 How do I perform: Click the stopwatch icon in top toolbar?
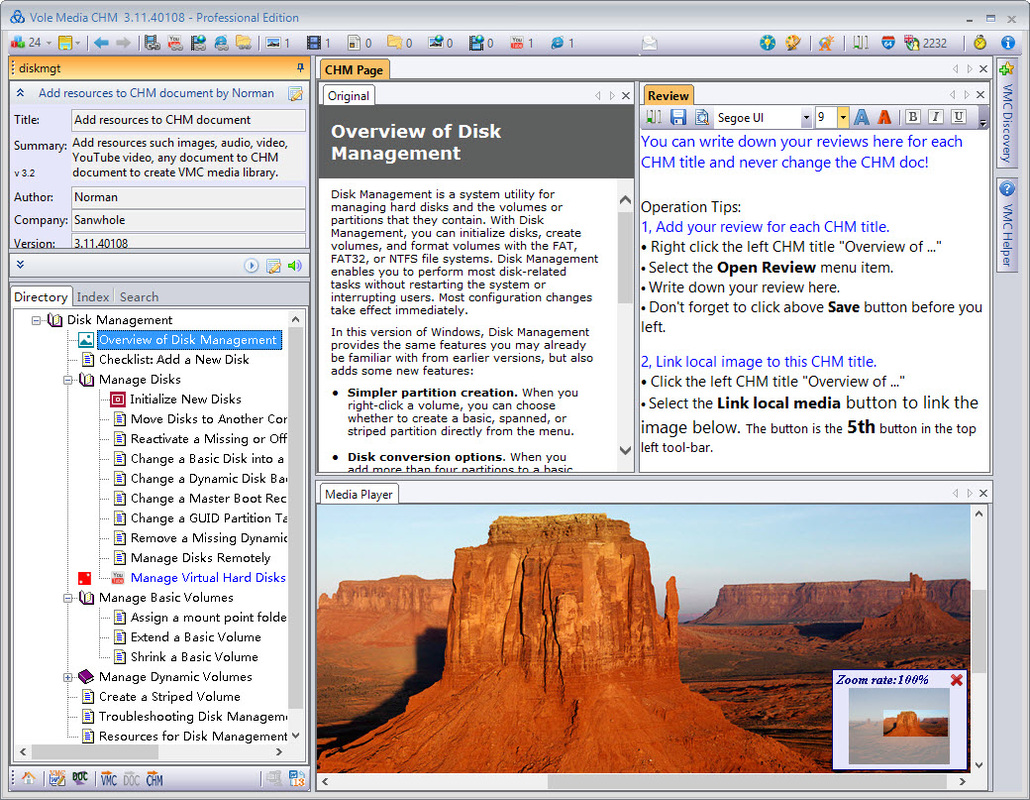(980, 43)
